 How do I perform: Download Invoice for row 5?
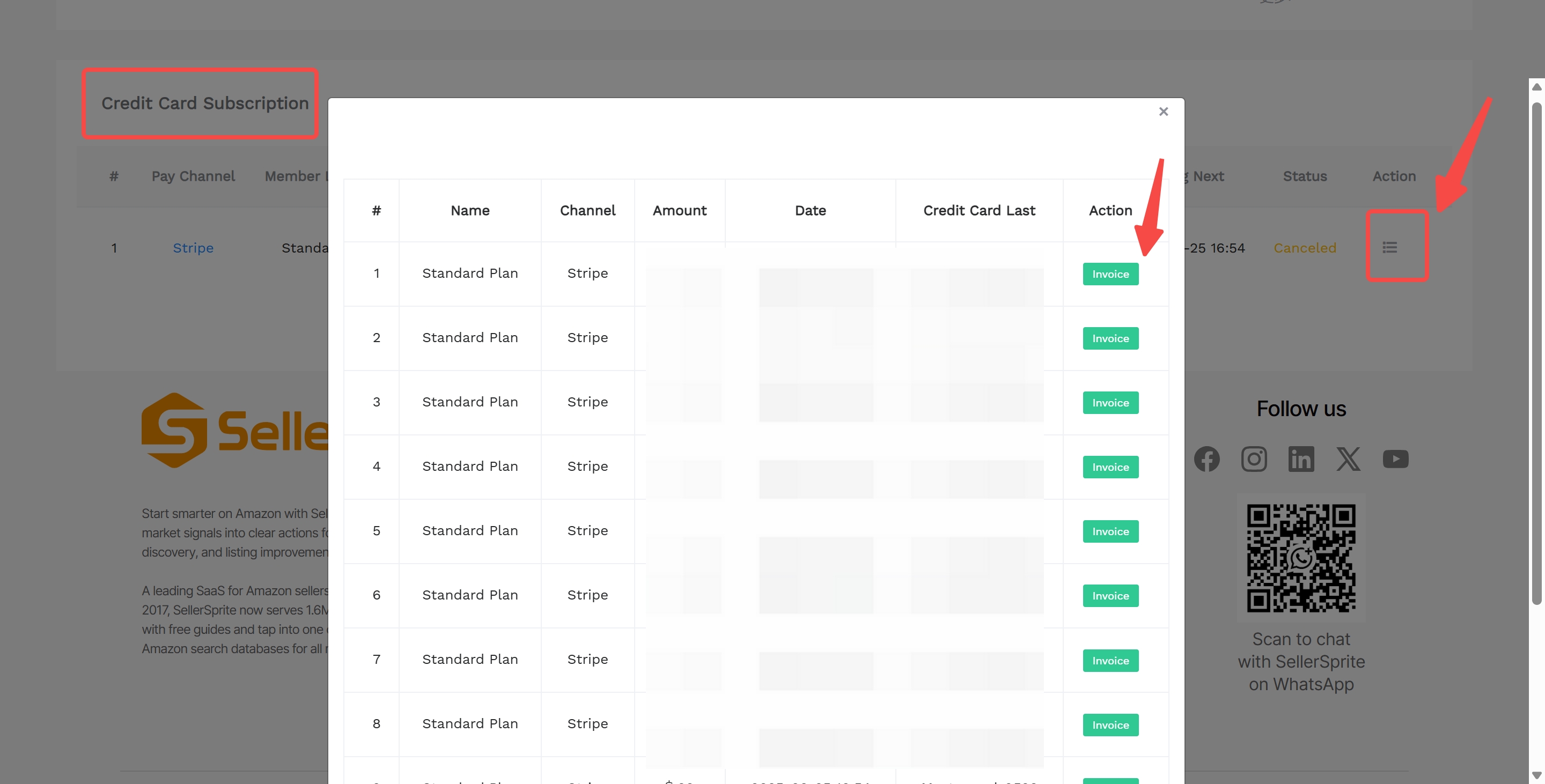tap(1110, 531)
